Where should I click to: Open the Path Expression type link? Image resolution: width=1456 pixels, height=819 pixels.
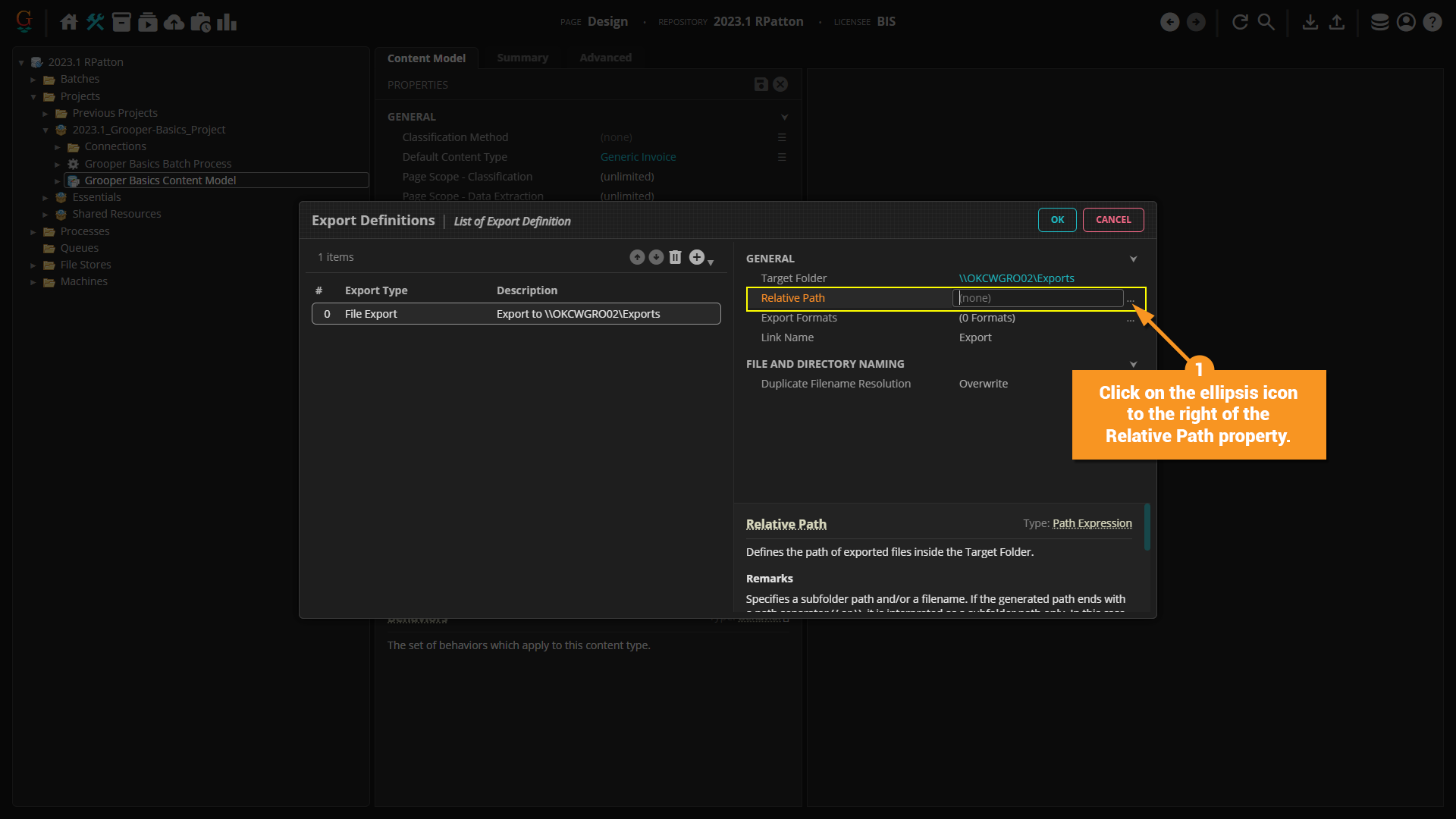pos(1092,523)
